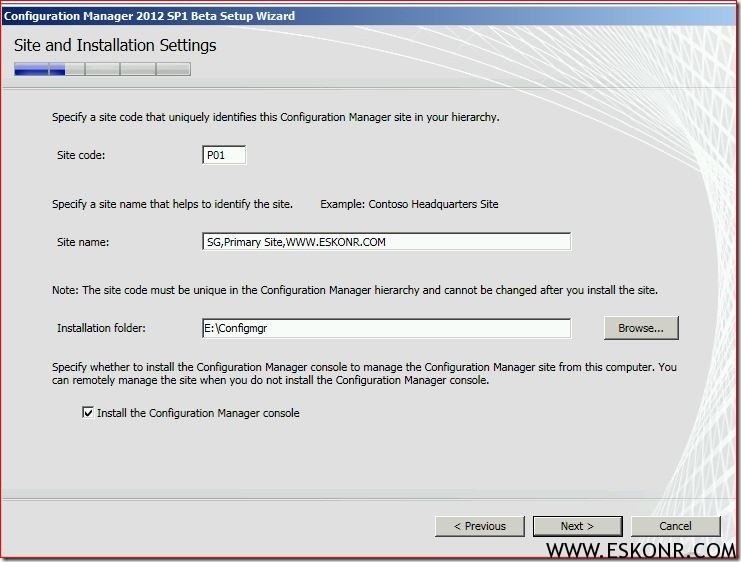
Task: Click the 'Site code:' label
Action: pyautogui.click(x=81, y=155)
